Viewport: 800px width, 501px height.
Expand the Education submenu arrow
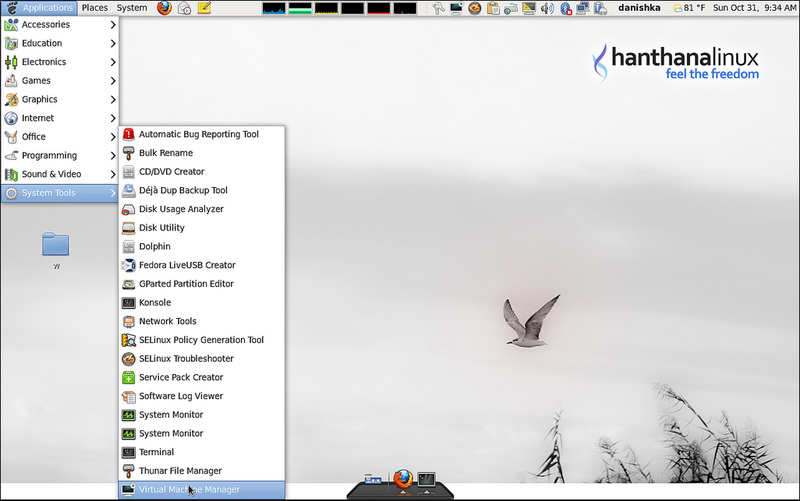click(x=113, y=43)
